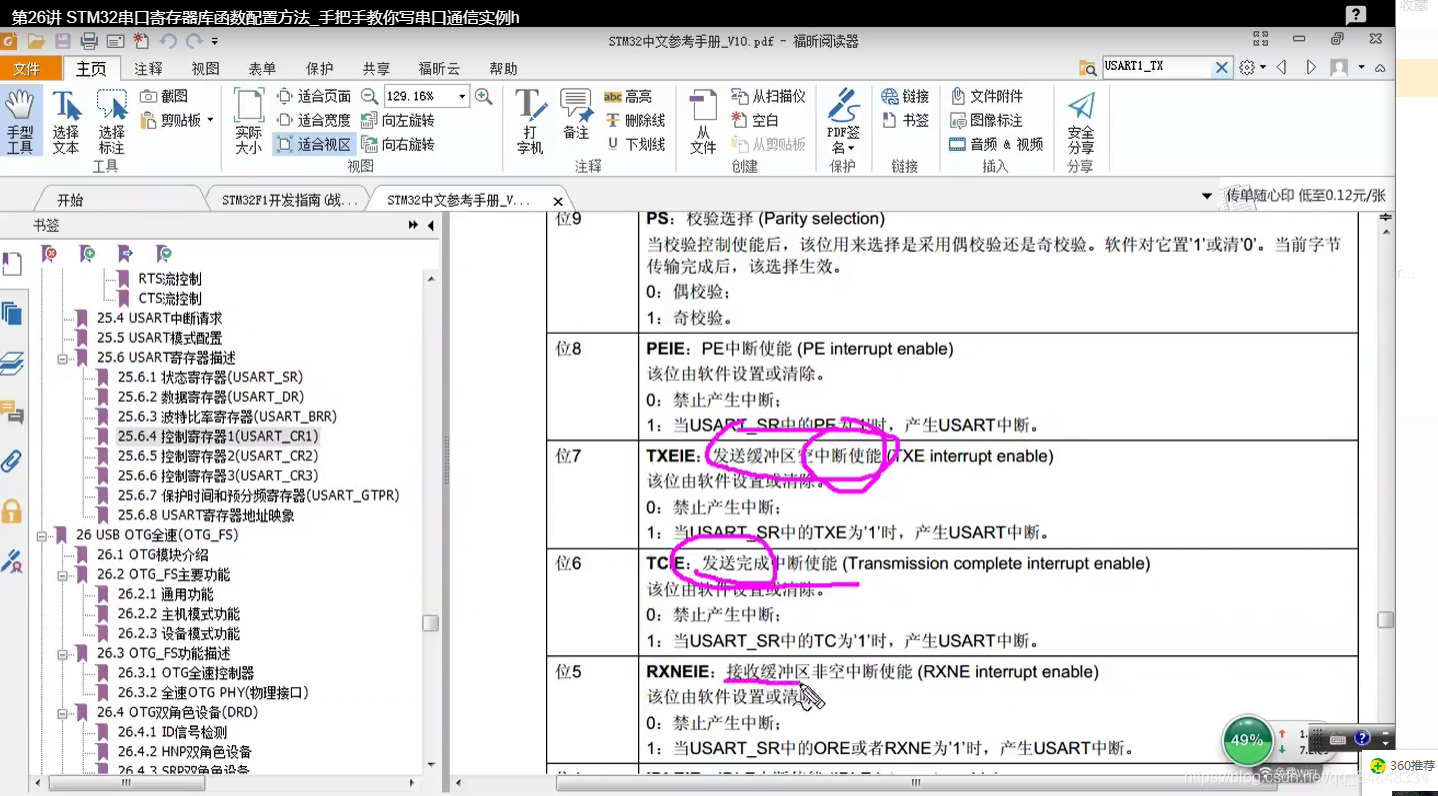Switch to the View ribbon tab (视图)

pos(205,69)
